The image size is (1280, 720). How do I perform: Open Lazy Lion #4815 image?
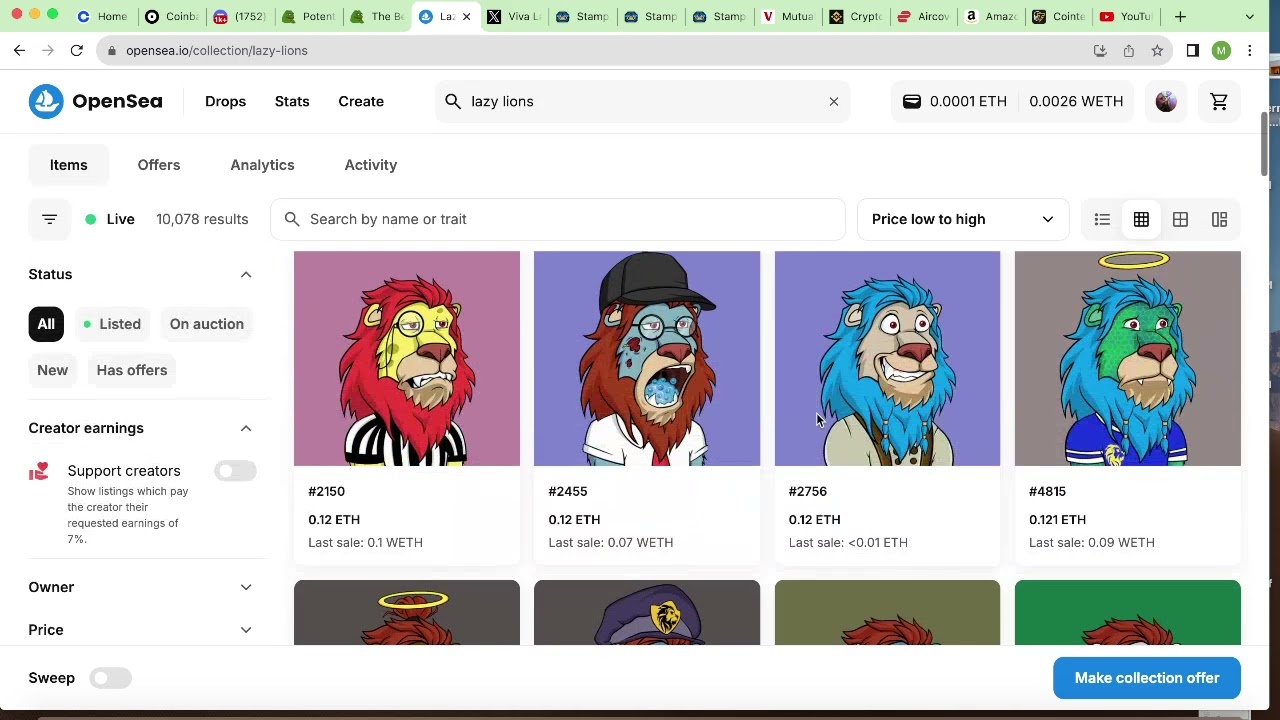click(x=1128, y=358)
